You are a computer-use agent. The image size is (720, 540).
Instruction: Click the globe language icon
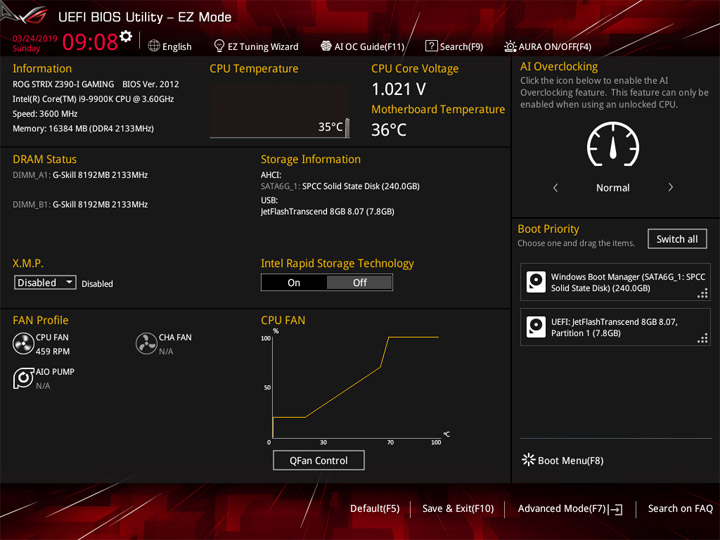click(154, 46)
